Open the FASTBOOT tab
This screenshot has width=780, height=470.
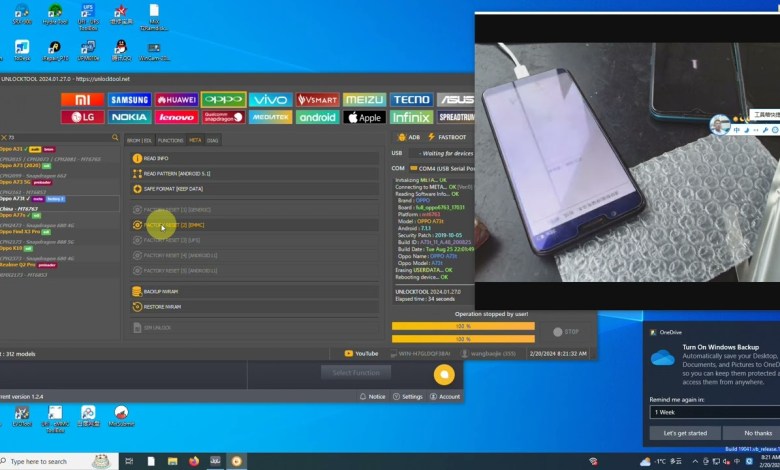tap(447, 137)
